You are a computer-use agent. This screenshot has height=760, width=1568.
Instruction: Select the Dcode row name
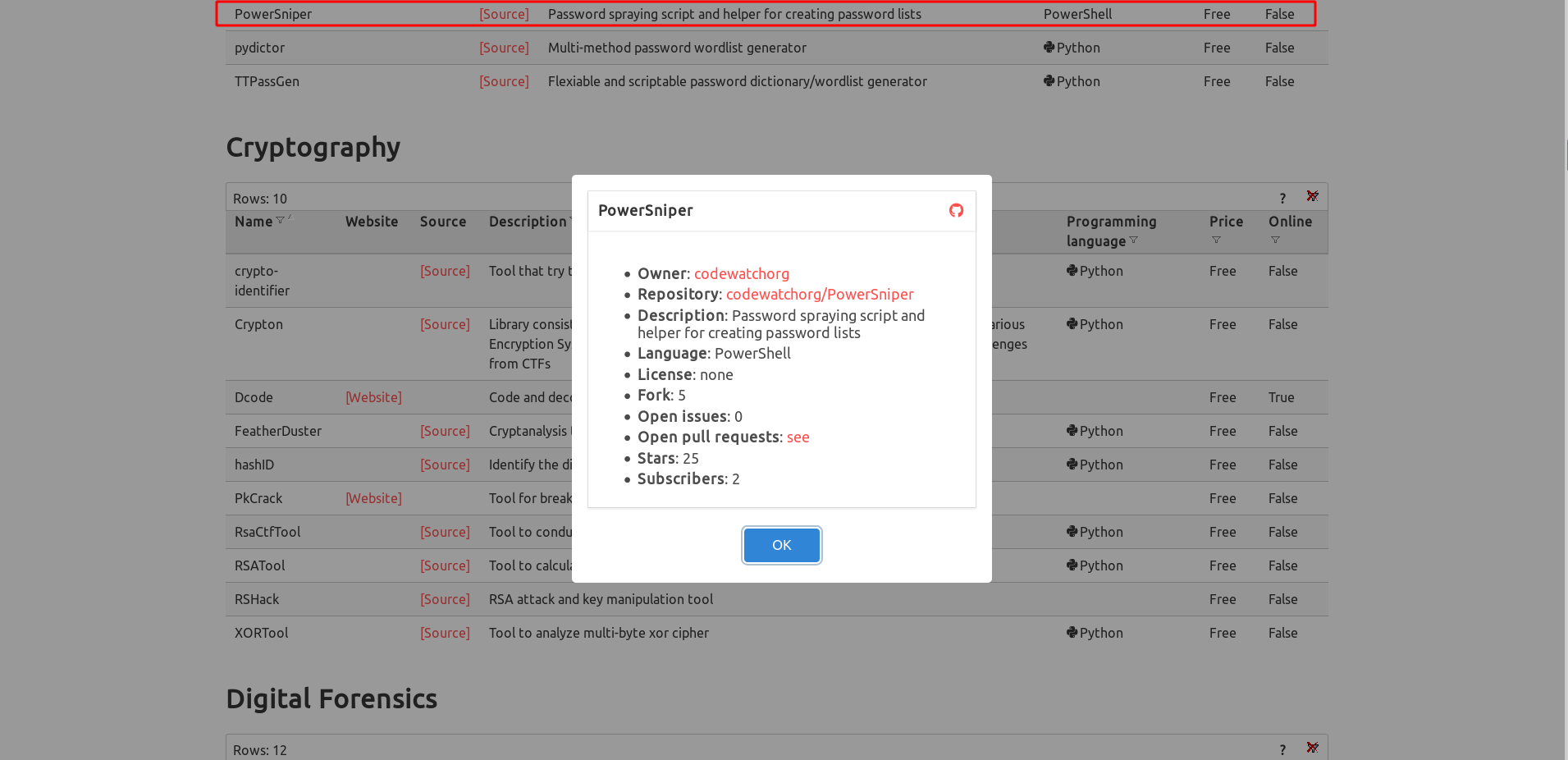pos(254,398)
